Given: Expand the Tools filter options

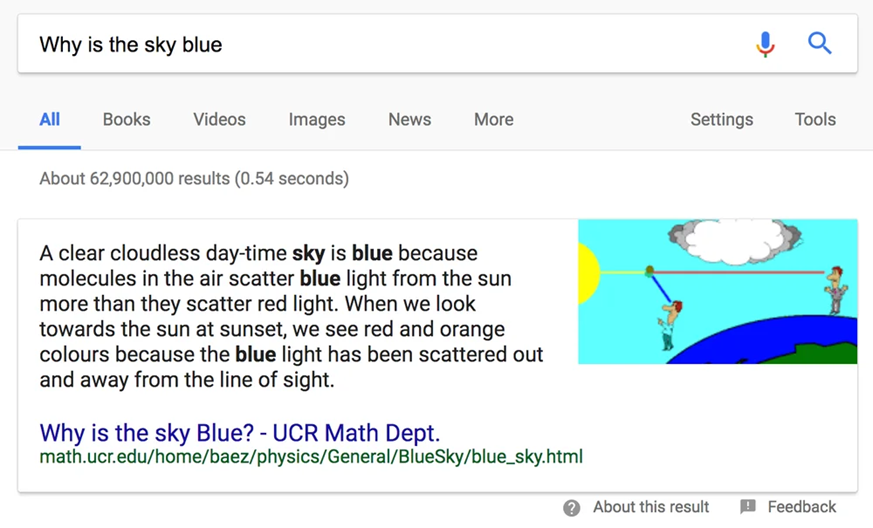Looking at the screenshot, I should point(815,120).
